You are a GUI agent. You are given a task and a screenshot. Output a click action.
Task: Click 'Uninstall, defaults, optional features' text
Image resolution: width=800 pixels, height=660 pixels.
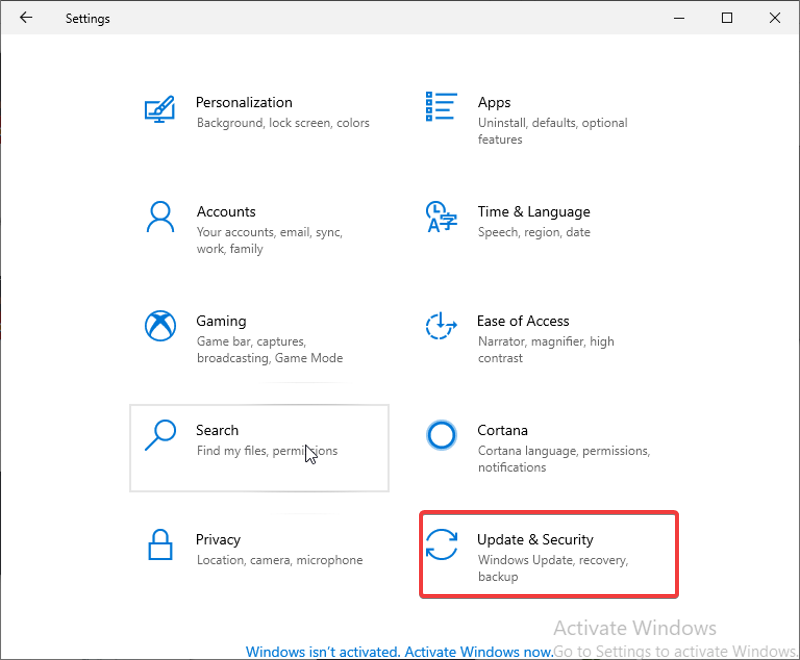pyautogui.click(x=553, y=131)
